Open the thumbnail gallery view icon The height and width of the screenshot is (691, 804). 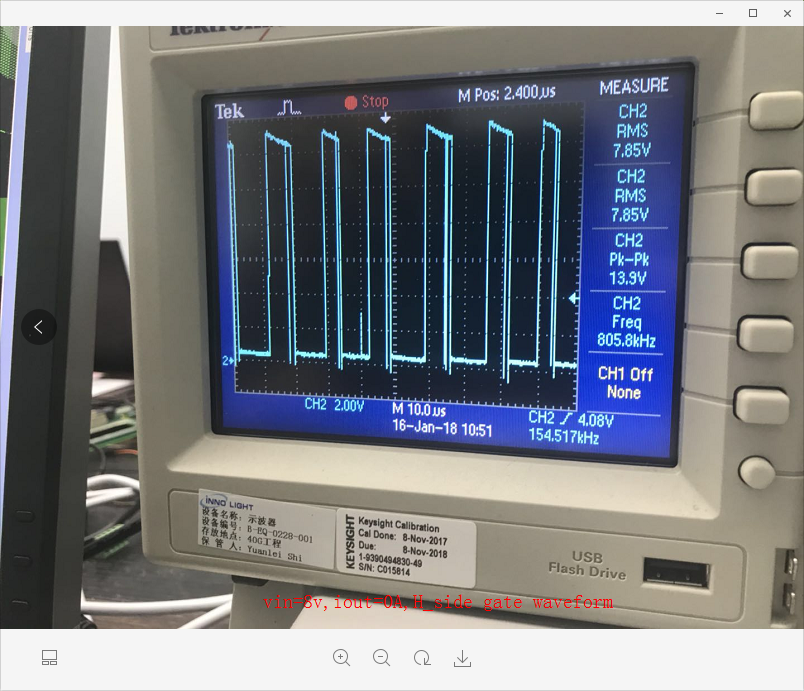(x=49, y=658)
